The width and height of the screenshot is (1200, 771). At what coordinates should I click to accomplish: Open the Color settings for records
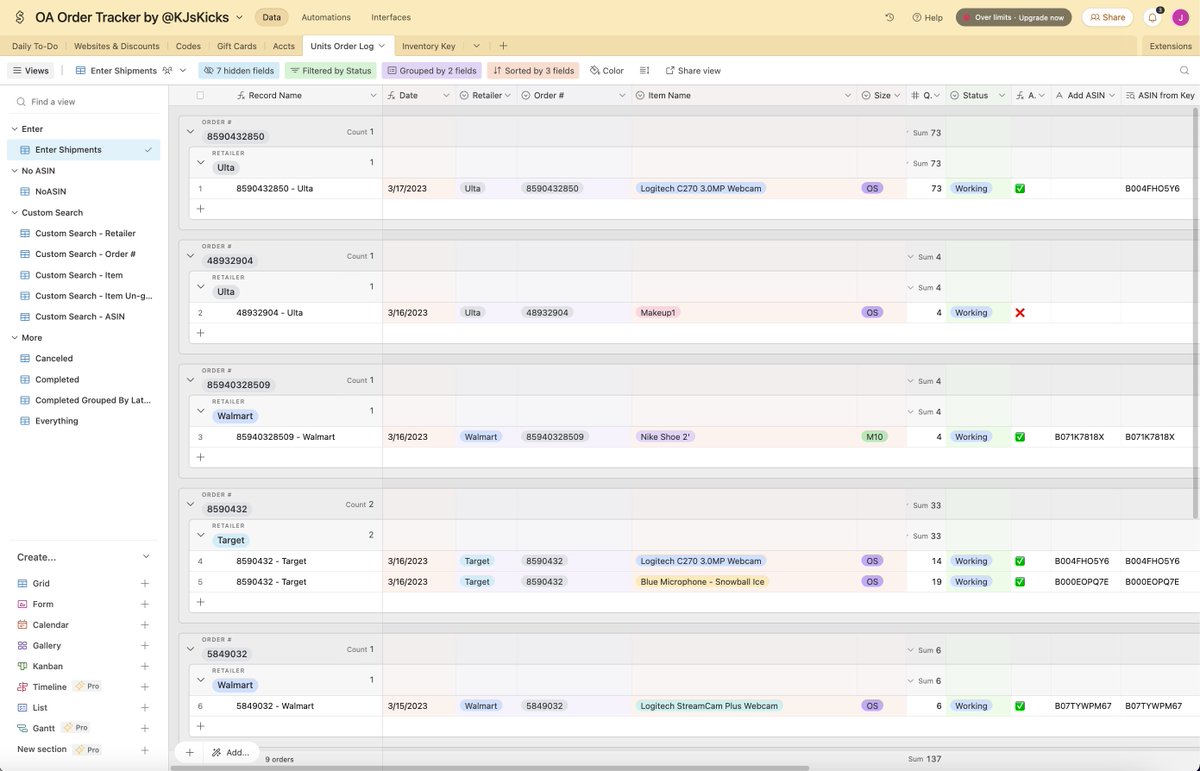click(x=606, y=70)
